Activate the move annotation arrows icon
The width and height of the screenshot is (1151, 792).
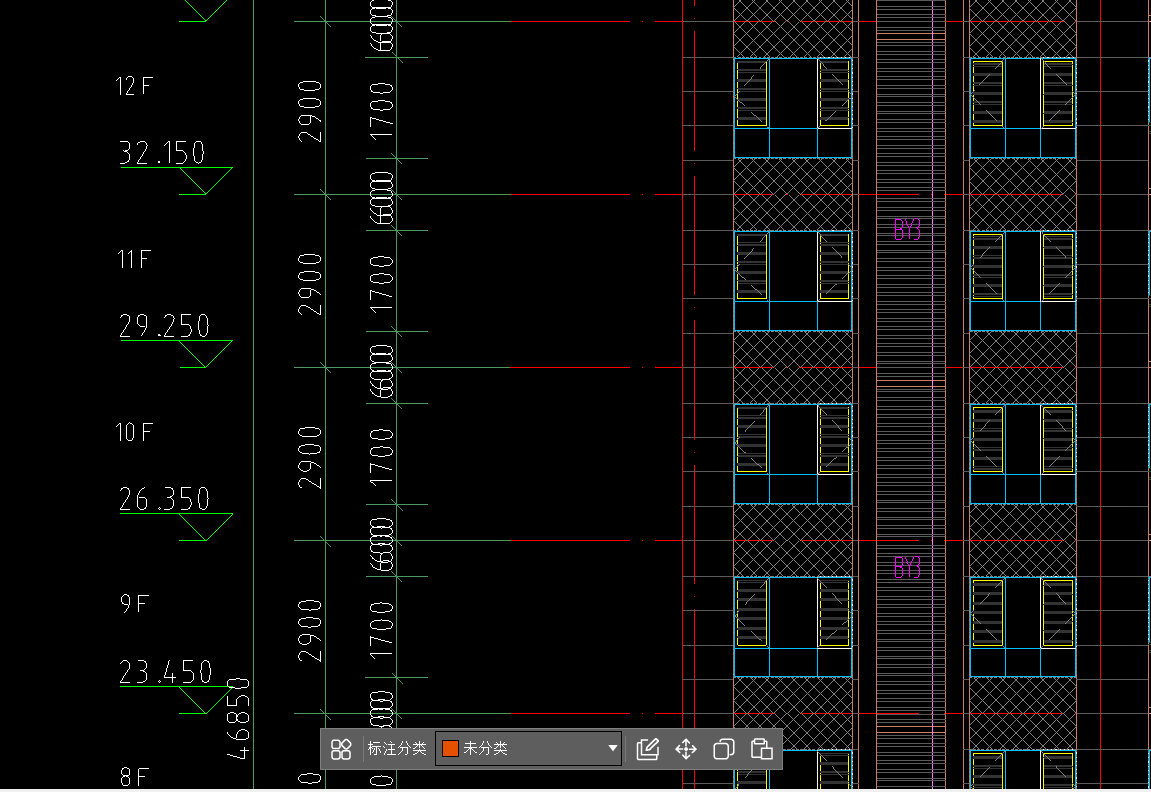(686, 749)
